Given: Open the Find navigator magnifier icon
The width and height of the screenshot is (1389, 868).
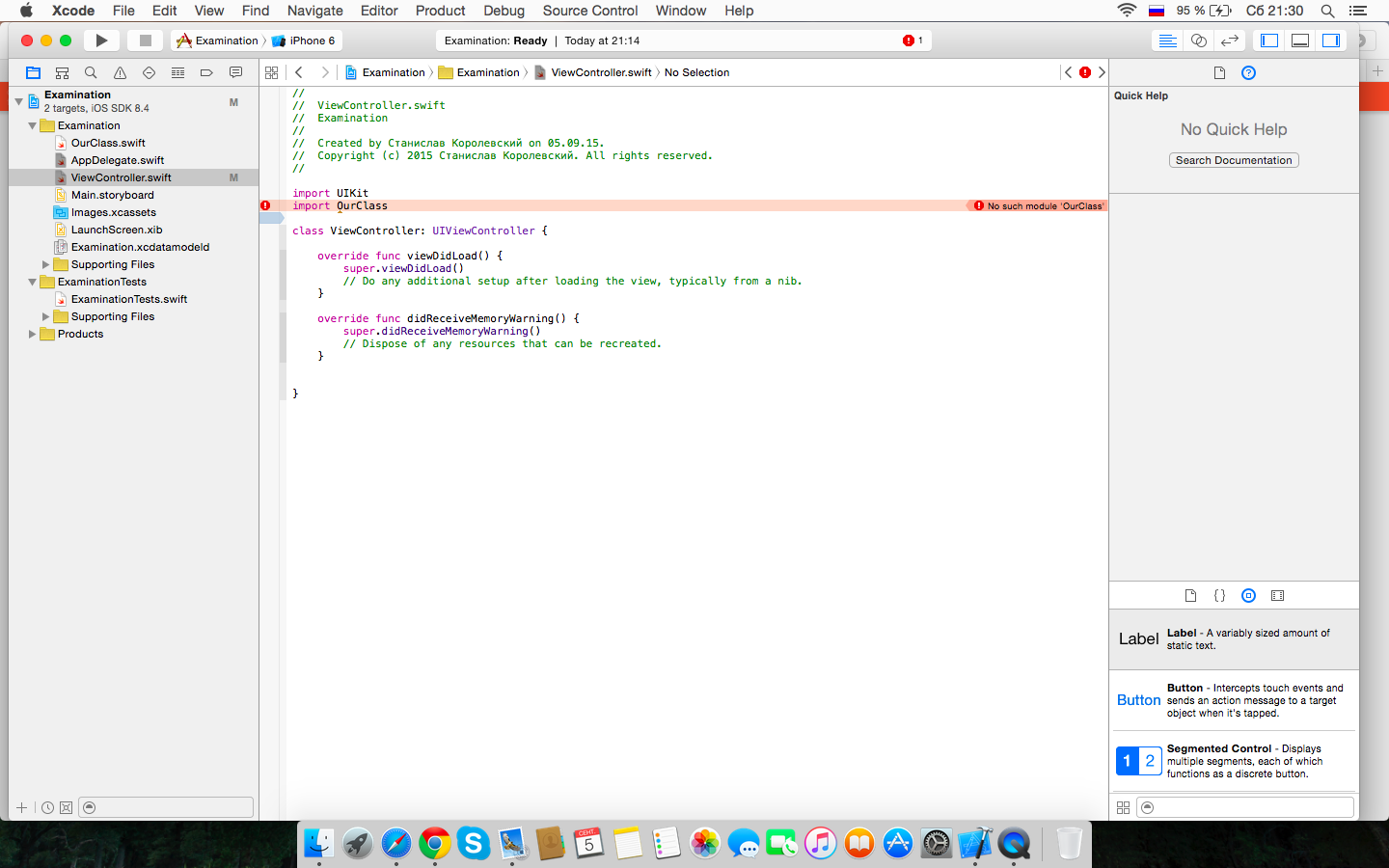Looking at the screenshot, I should (x=91, y=72).
